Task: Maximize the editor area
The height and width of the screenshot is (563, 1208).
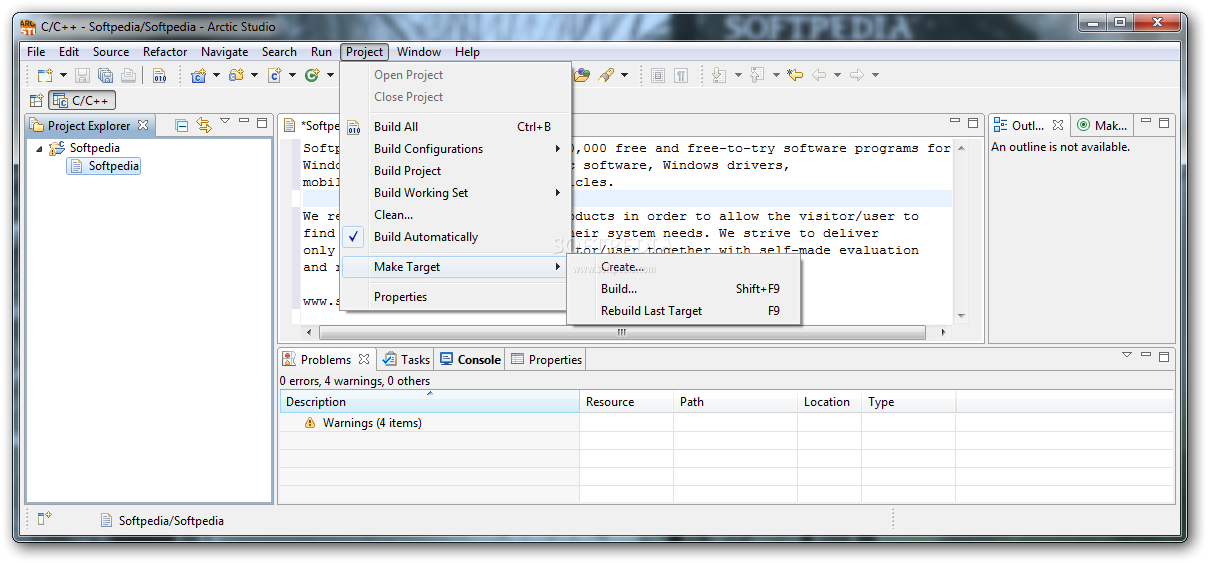Action: click(x=973, y=123)
